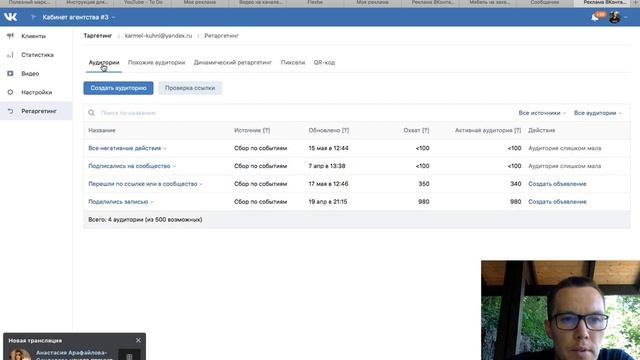Click the date 7 апр в 13:38
Viewport: 640px width, 360px height.
click(x=327, y=166)
